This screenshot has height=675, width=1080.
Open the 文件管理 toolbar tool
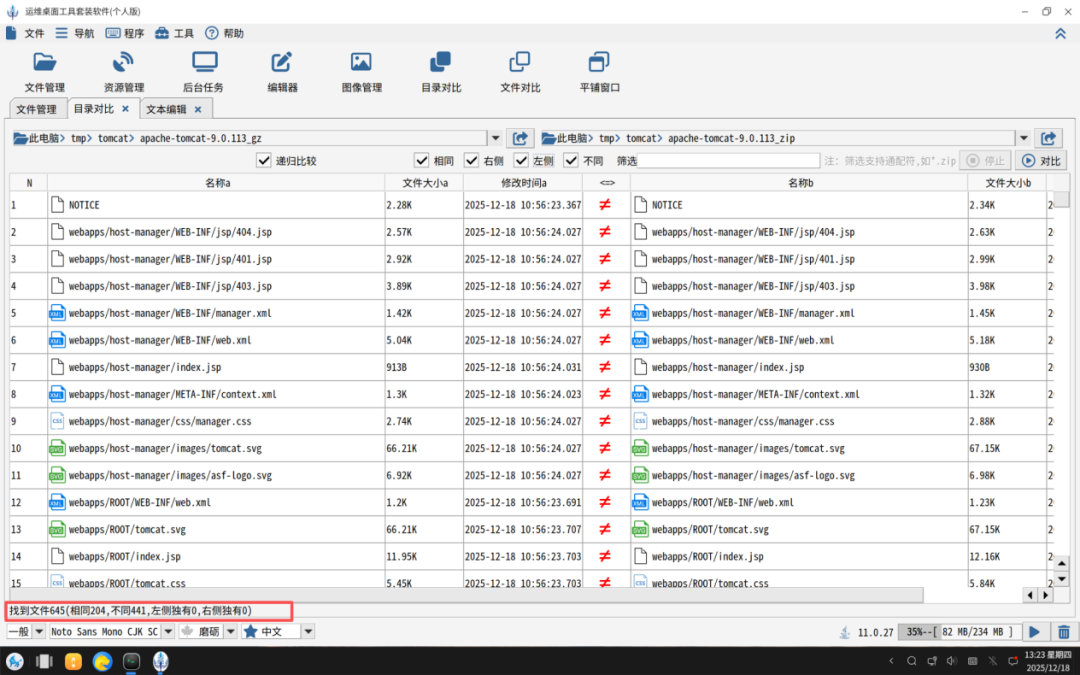[45, 72]
